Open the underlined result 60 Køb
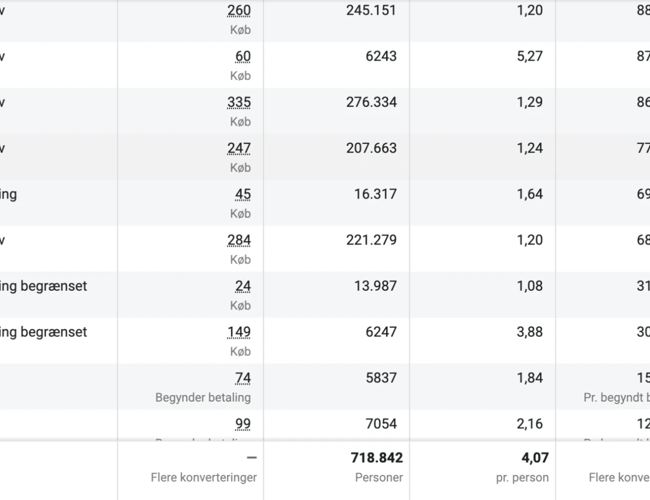Viewport: 650px width, 500px height. tap(243, 57)
